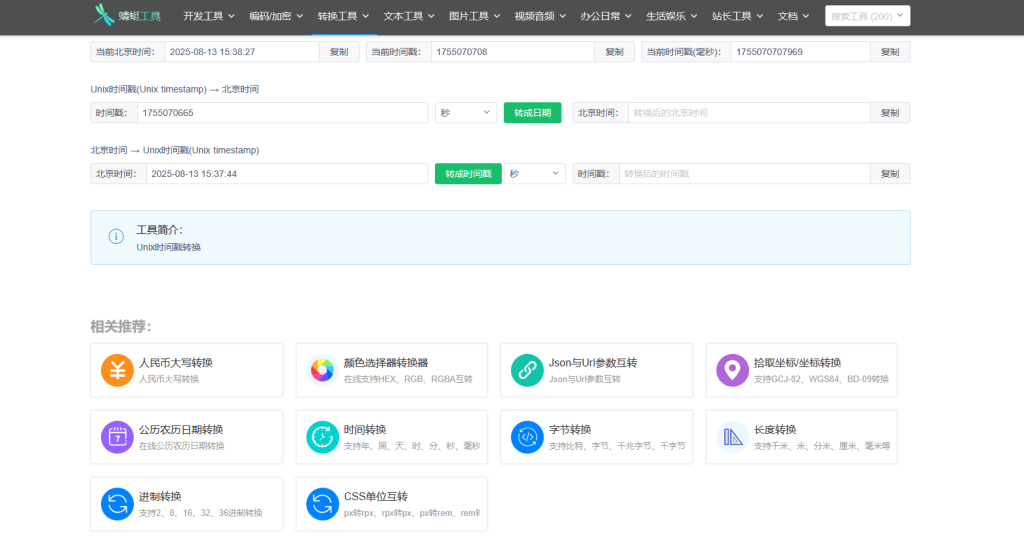Image resolution: width=1024 pixels, height=548 pixels.
Task: Open the 长度转换 title link
Action: click(x=775, y=429)
